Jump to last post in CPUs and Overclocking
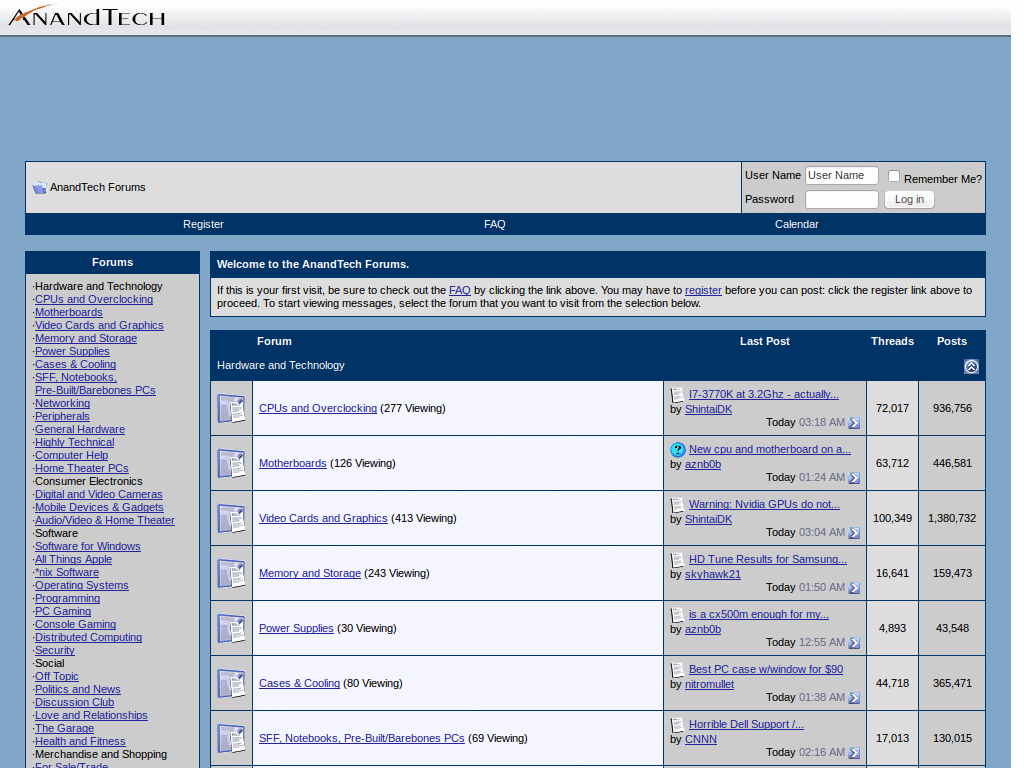Screen dimensions: 1024x768 point(853,422)
